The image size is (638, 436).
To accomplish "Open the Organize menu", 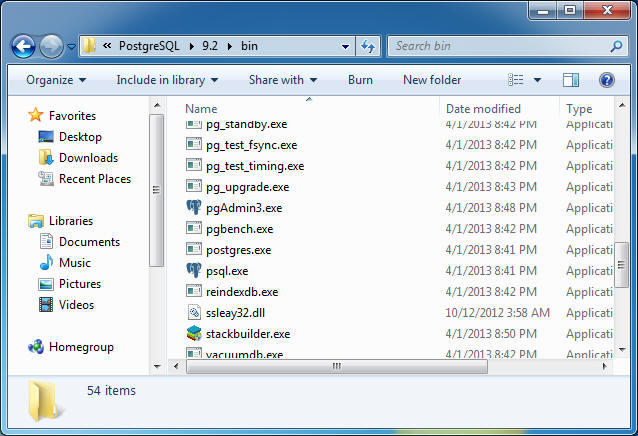I will tap(56, 80).
